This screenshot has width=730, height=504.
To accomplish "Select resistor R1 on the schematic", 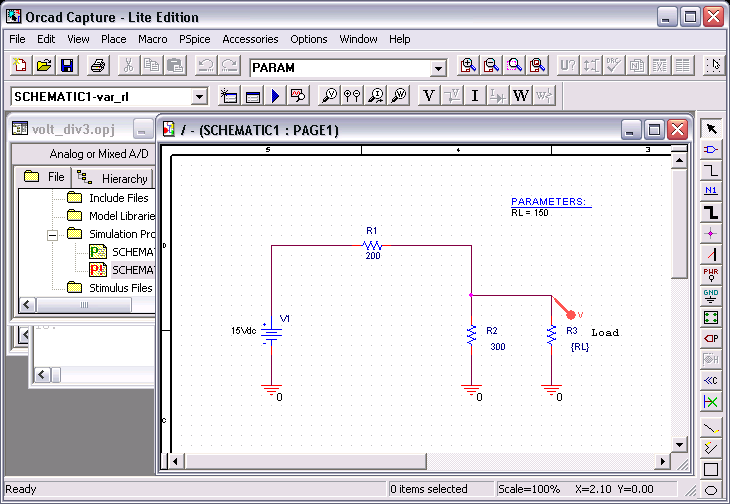I will click(372, 245).
